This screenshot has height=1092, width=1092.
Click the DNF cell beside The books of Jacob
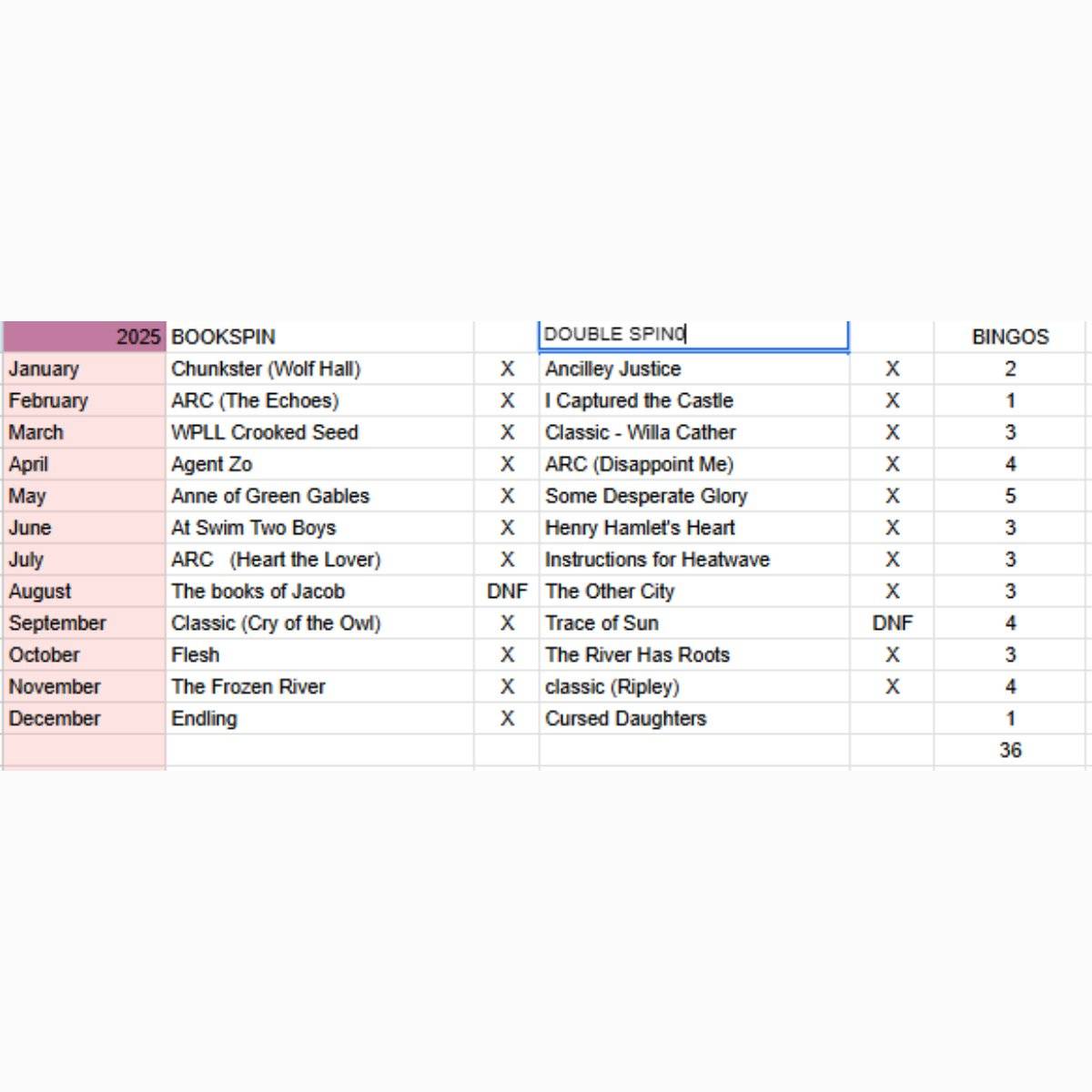click(507, 591)
